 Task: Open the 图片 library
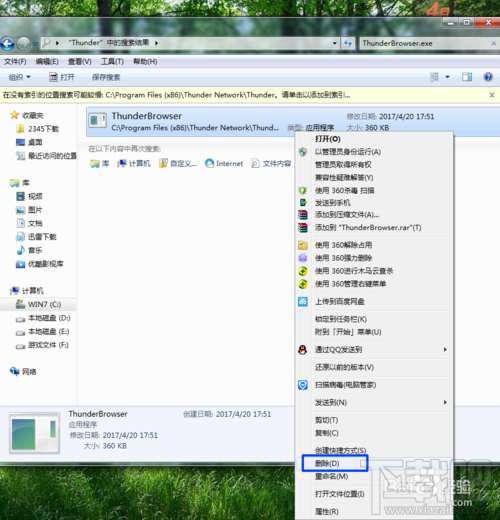pyautogui.click(x=29, y=210)
